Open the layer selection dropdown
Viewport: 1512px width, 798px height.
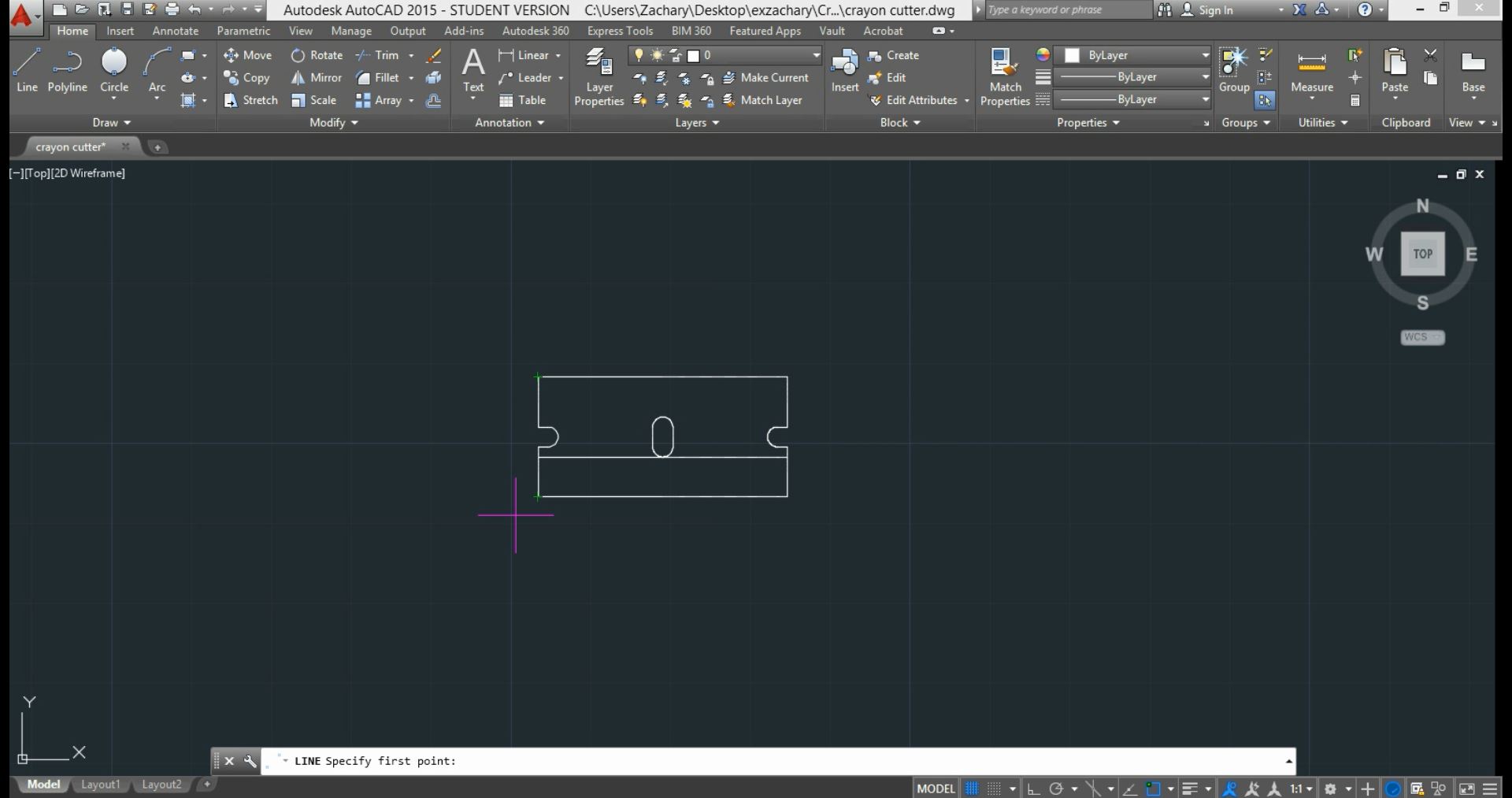point(816,55)
